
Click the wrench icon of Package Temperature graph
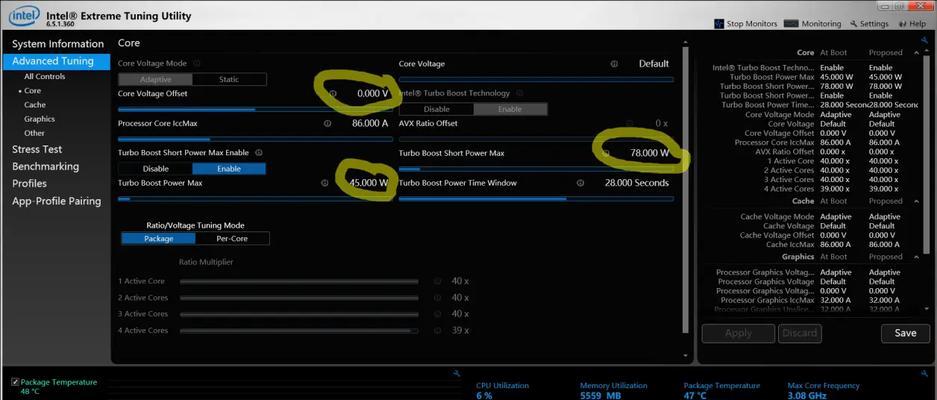(457, 374)
